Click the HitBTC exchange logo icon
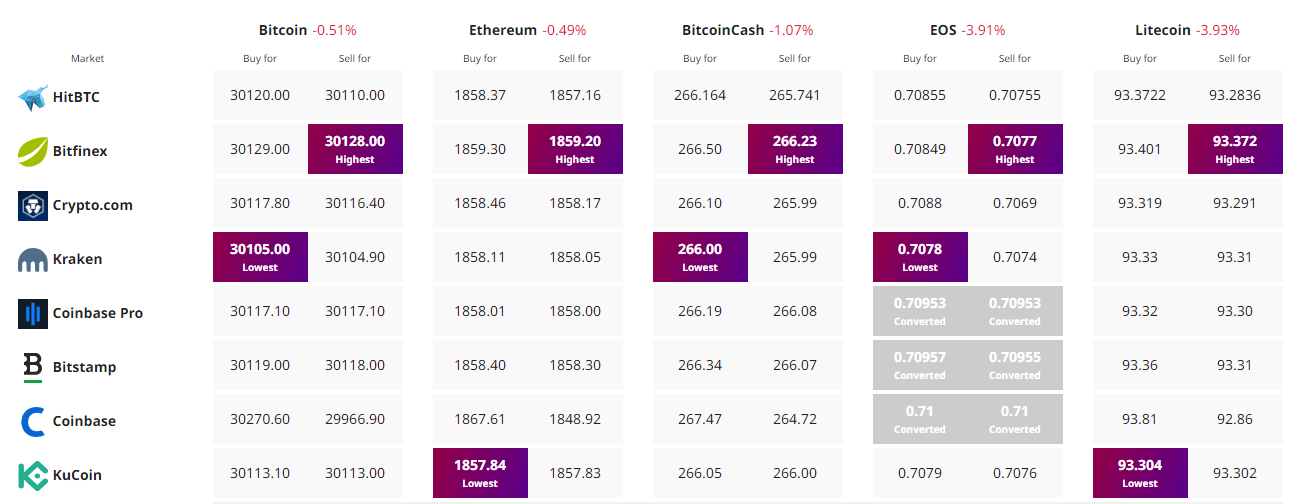Viewport: 1294px width, 504px height. pyautogui.click(x=33, y=97)
